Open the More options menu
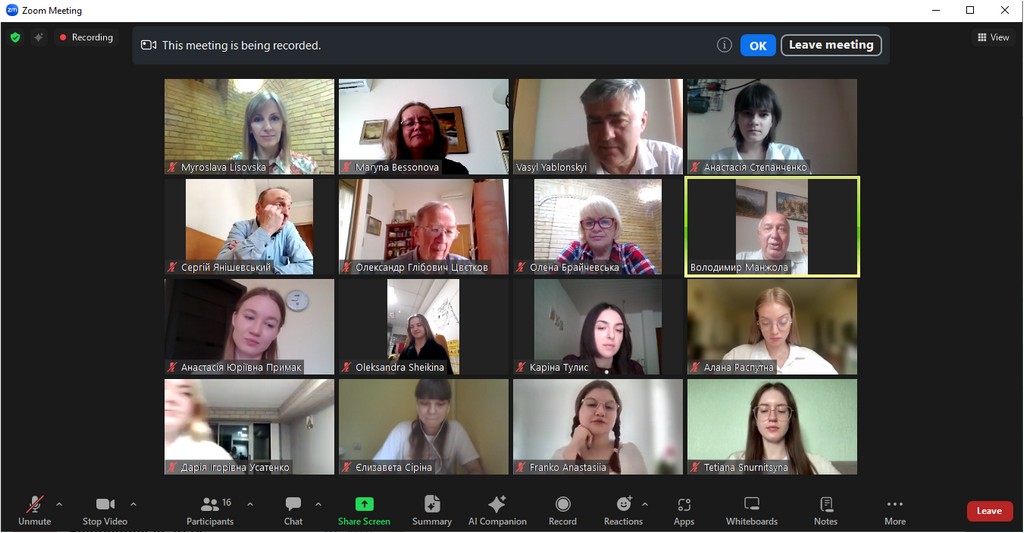Screen dimensions: 1024x533 [x=894, y=509]
